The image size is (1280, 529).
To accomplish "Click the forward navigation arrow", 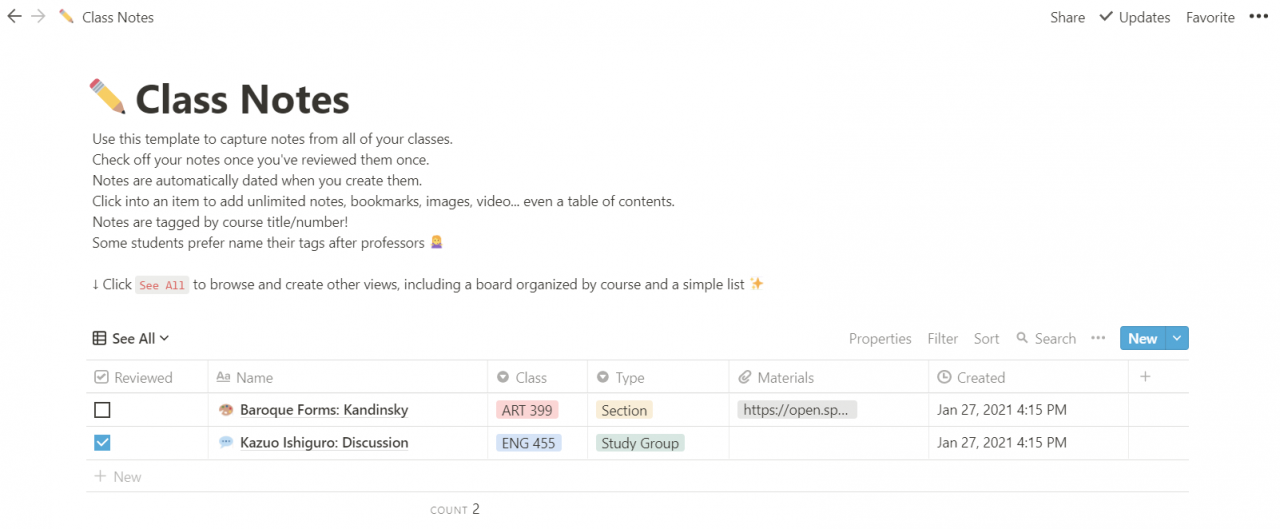I will click(38, 17).
